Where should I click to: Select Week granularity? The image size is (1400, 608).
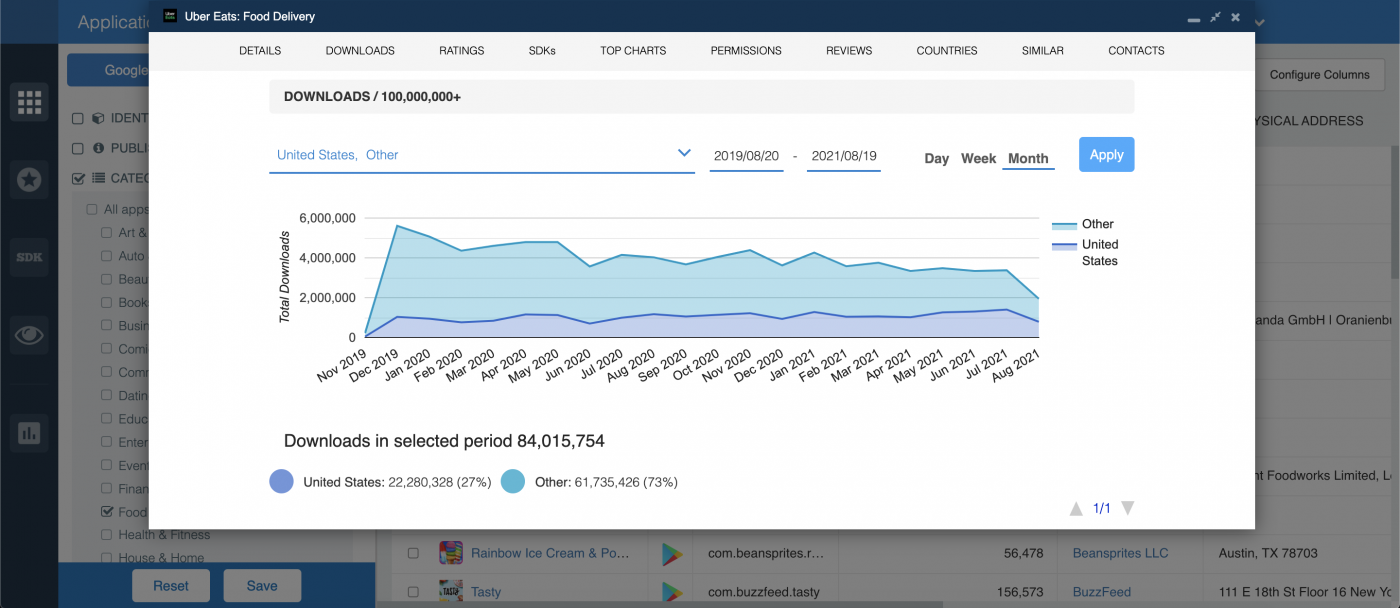click(979, 158)
